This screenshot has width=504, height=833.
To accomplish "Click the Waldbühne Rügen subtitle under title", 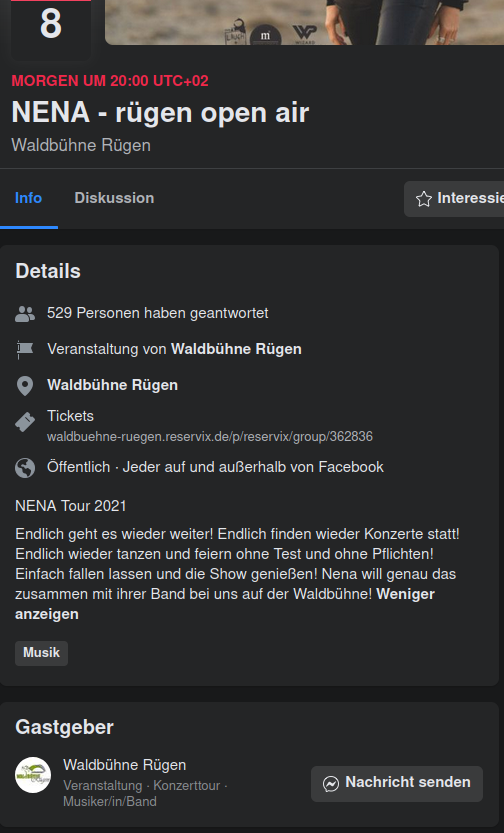I will click(81, 145).
